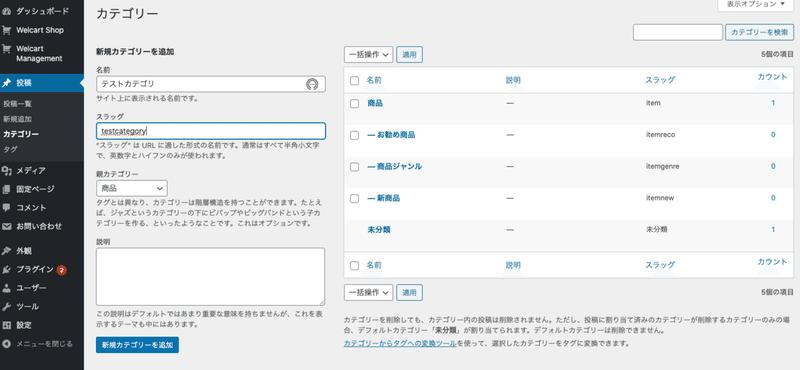Image resolution: width=800 pixels, height=370 pixels.
Task: Click the メディア media icon
Action: (x=7, y=170)
